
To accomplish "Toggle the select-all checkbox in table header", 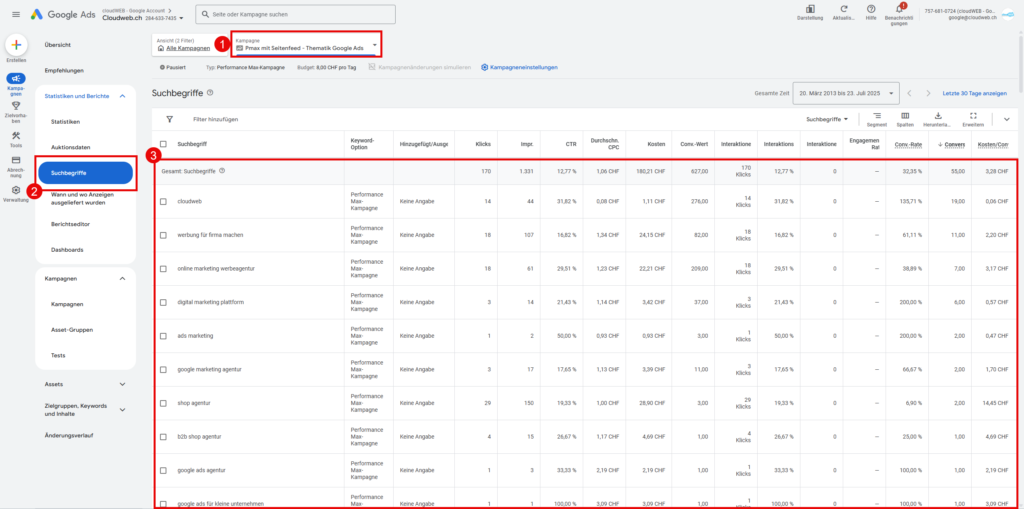I will click(164, 144).
